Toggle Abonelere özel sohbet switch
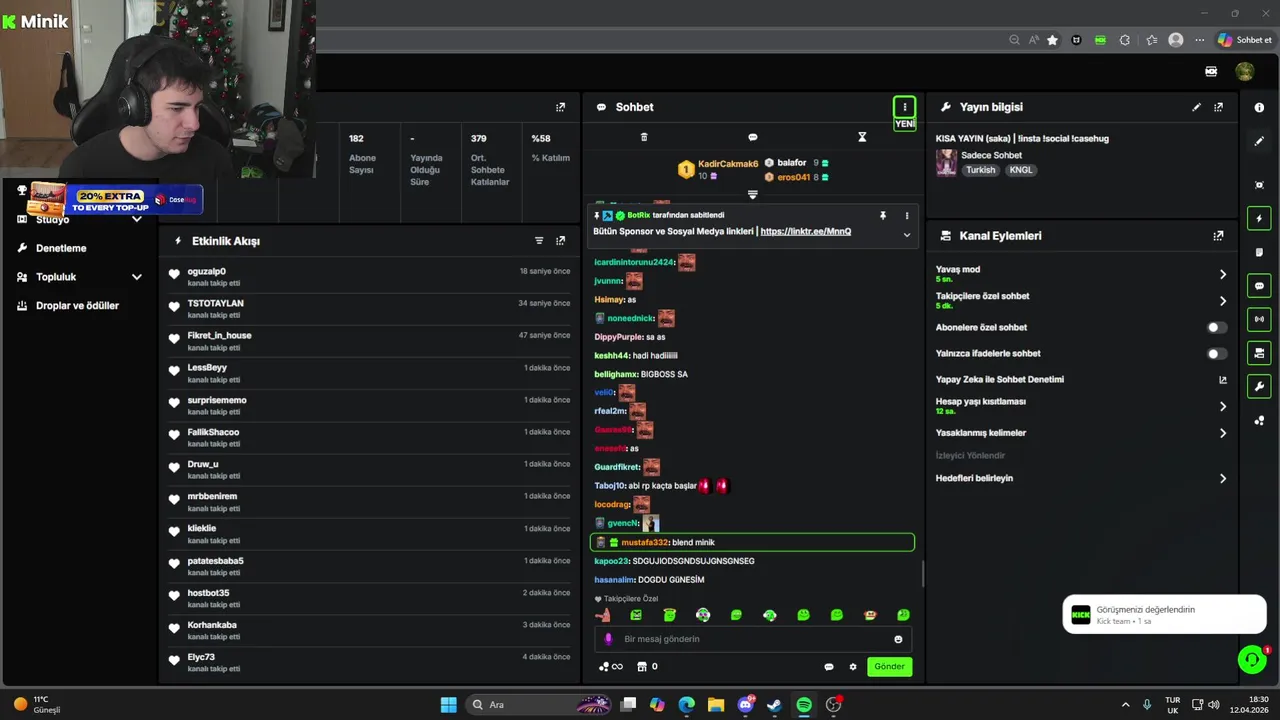 [x=1216, y=327]
